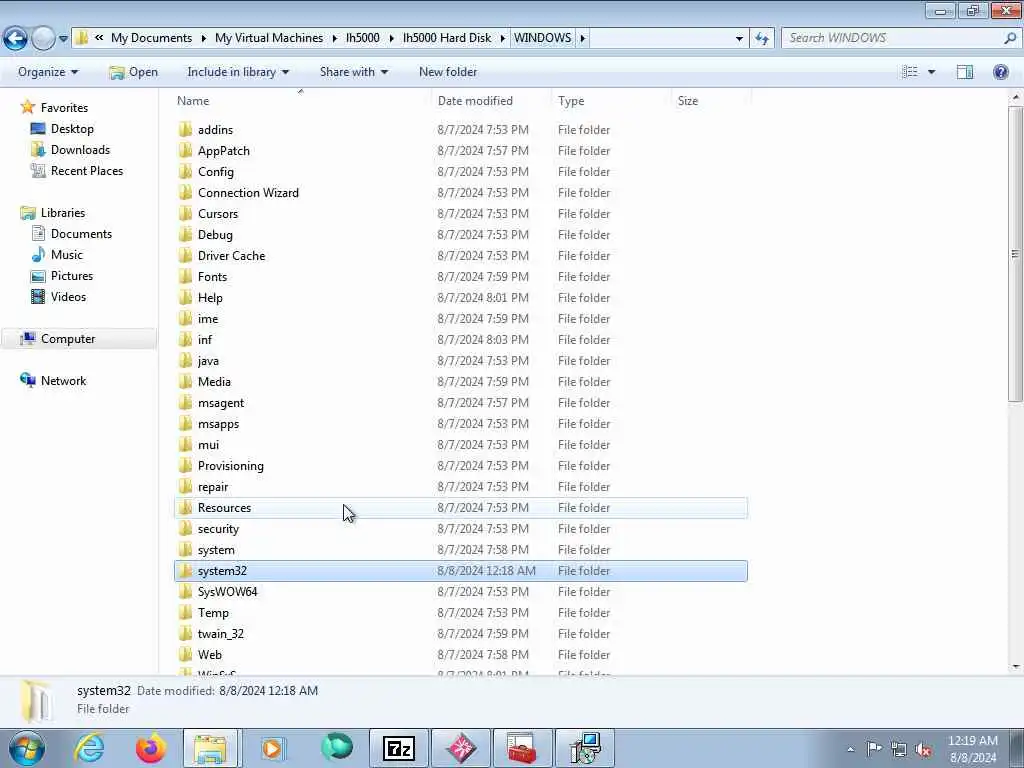
Task: Refresh the WINDOWS folder view
Action: (761, 38)
